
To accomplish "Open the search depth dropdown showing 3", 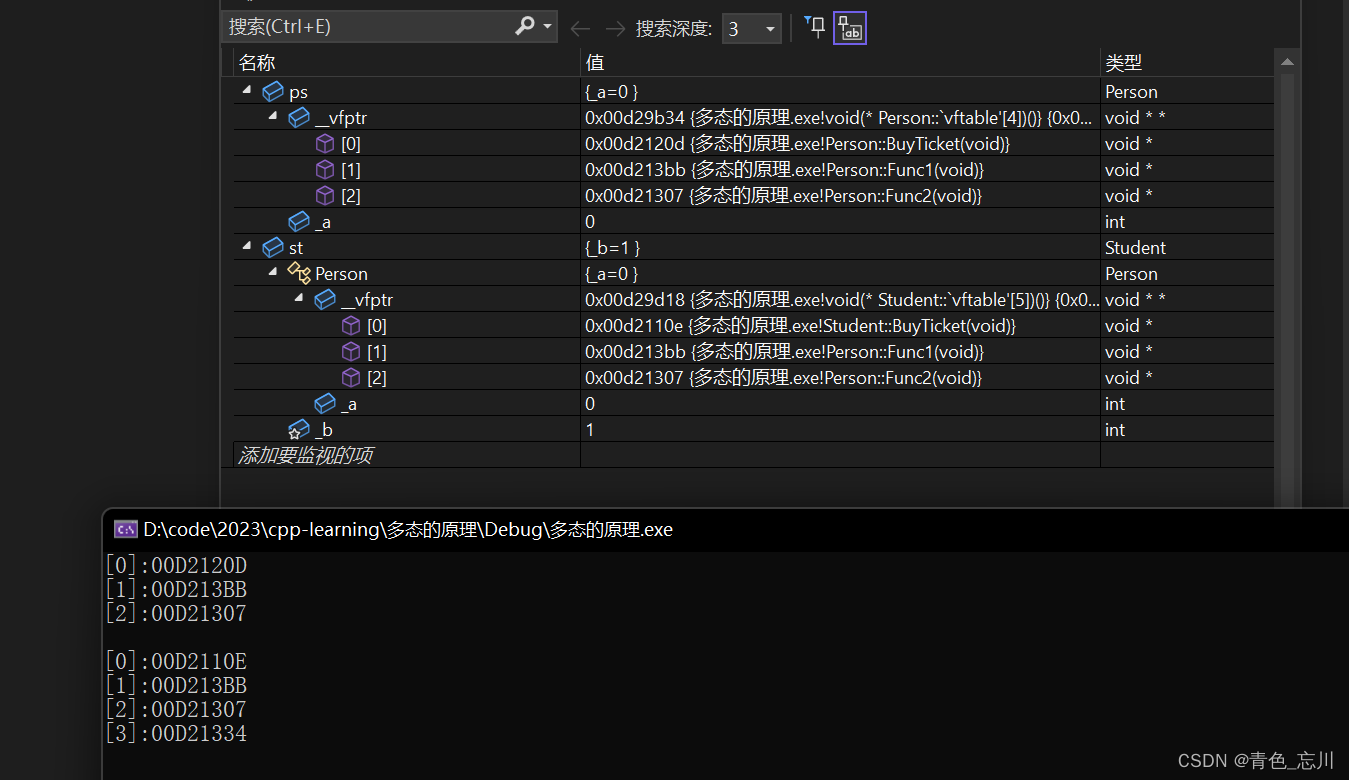I will click(x=752, y=29).
